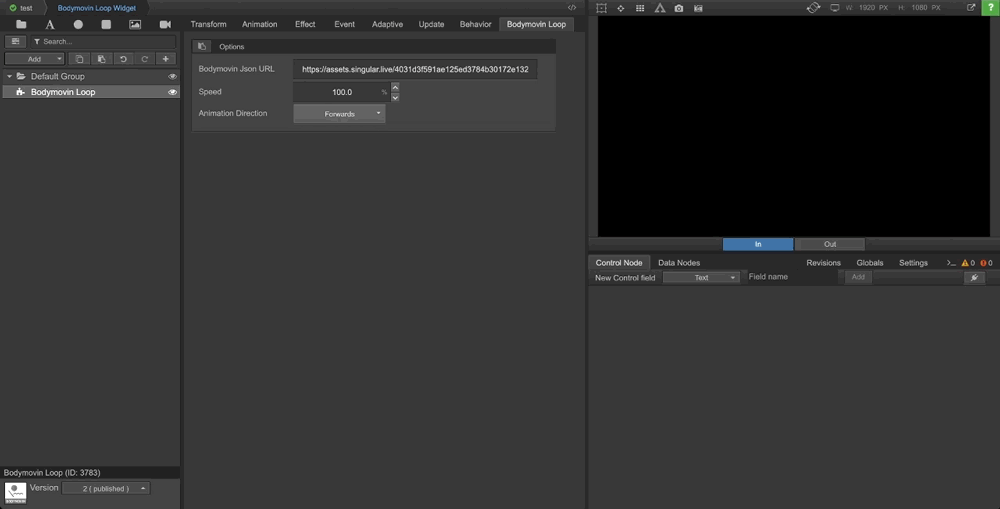Show the grid overlay in preview
Viewport: 1000px width, 509px height.
point(640,8)
